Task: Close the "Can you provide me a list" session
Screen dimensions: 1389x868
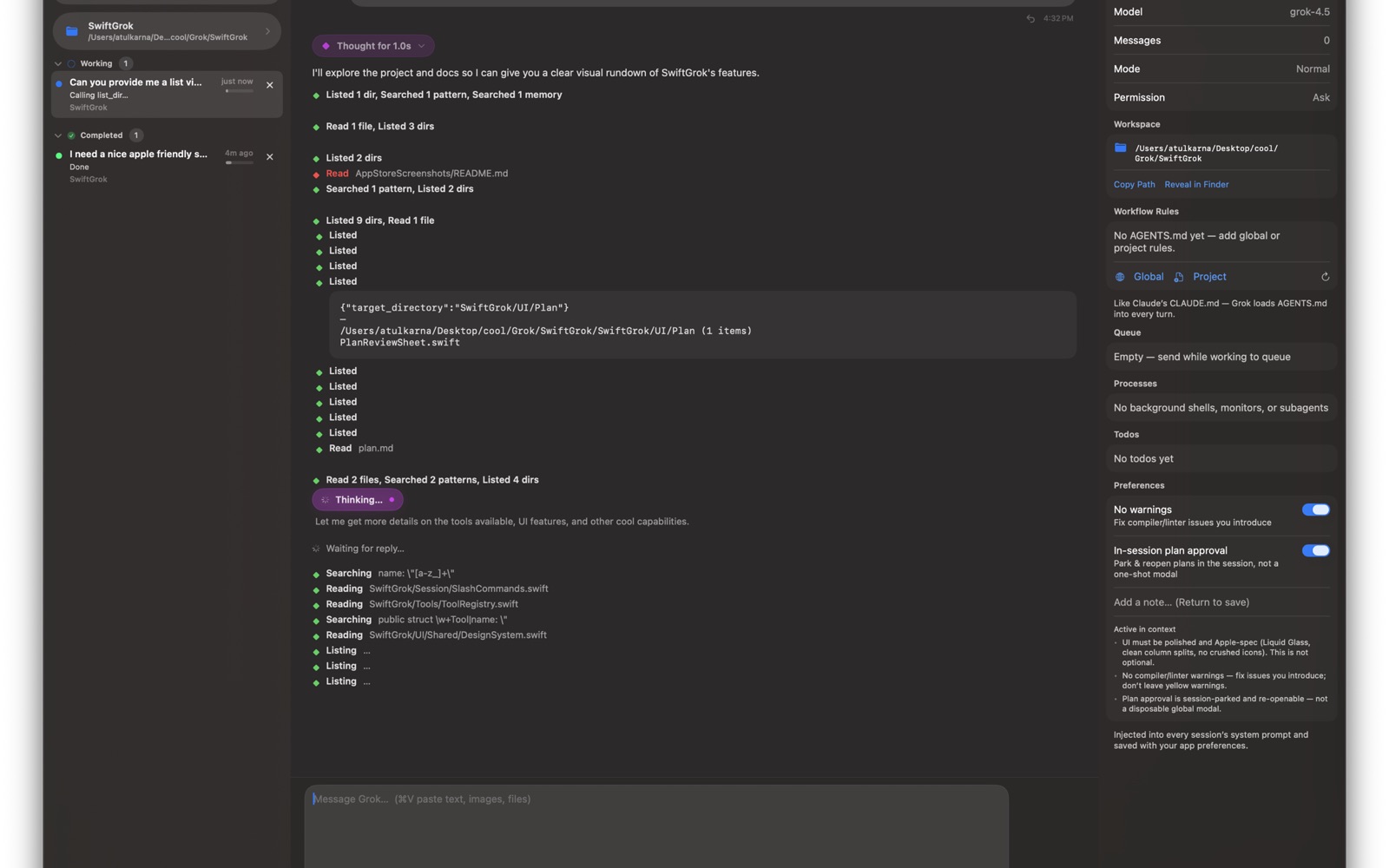Action: 270,85
